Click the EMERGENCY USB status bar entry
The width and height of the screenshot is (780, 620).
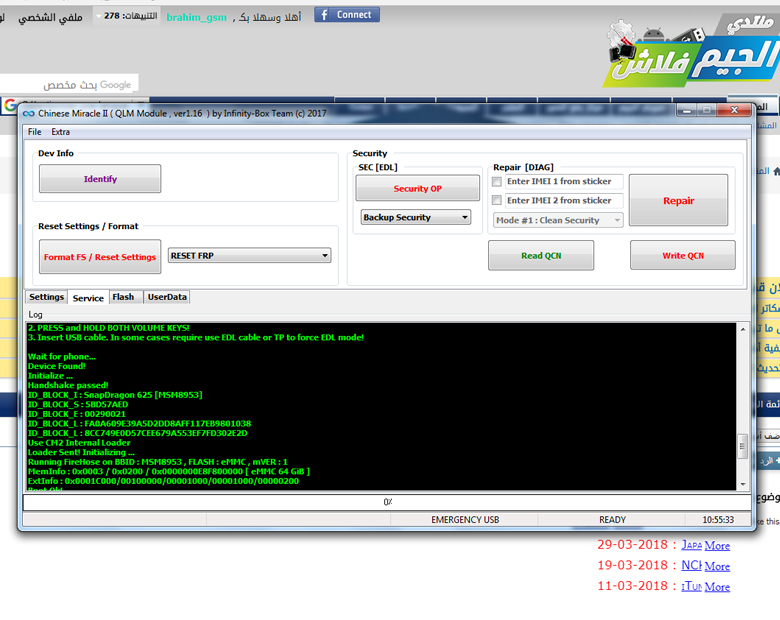coord(465,519)
